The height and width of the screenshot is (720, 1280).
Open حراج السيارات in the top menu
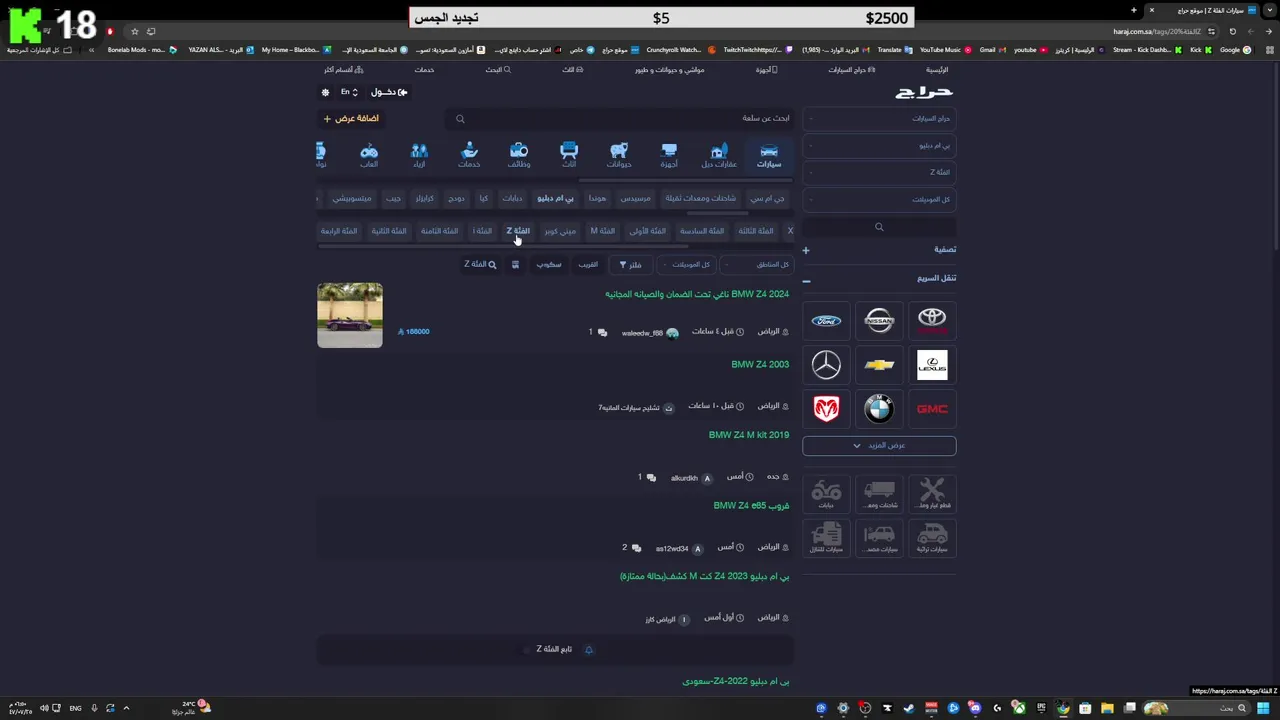click(851, 70)
